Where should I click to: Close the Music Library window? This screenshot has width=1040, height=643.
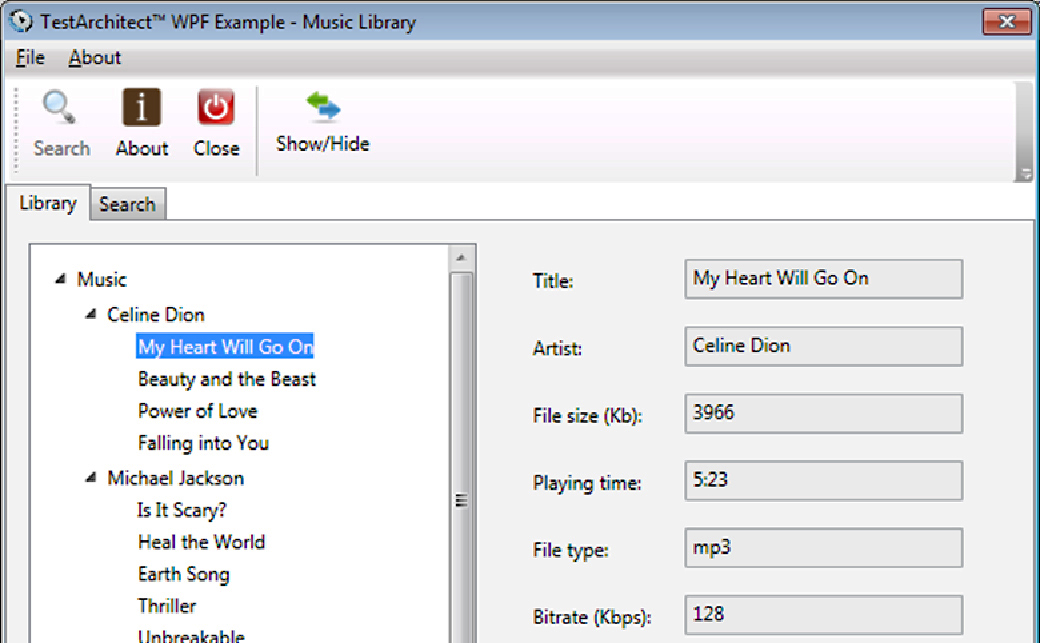click(1006, 21)
